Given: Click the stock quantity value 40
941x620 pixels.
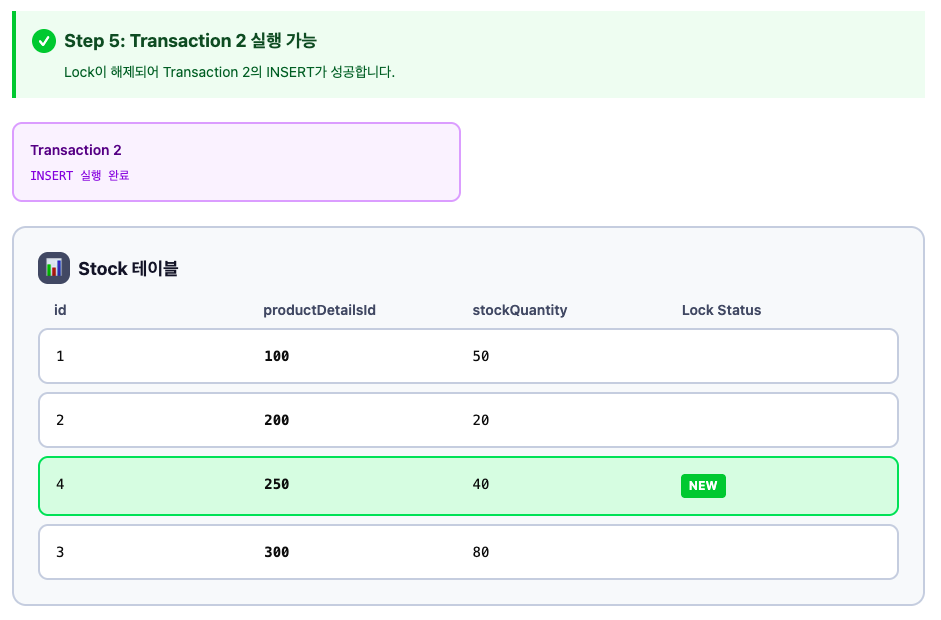Looking at the screenshot, I should (481, 484).
